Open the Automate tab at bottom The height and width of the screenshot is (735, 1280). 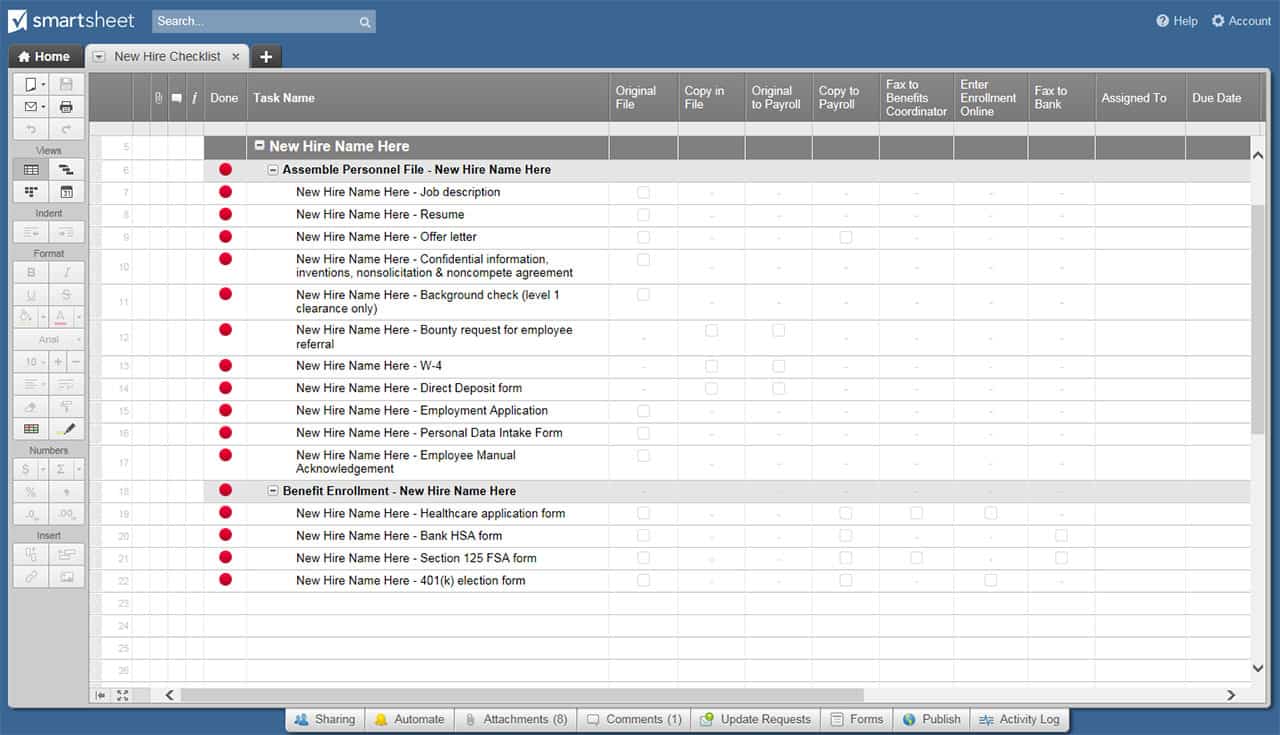(x=409, y=719)
